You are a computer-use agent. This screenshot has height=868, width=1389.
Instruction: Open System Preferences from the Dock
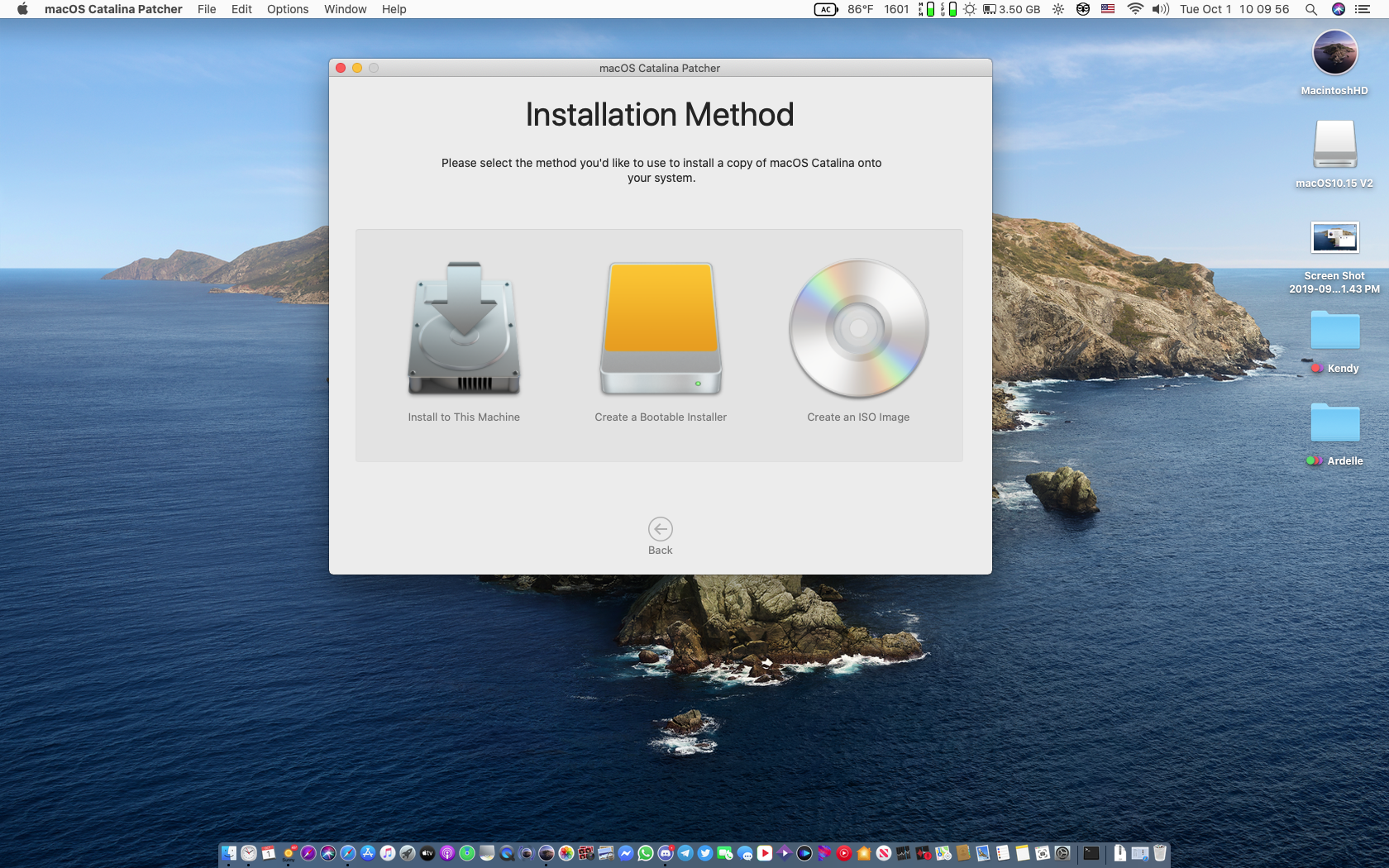(x=1062, y=853)
